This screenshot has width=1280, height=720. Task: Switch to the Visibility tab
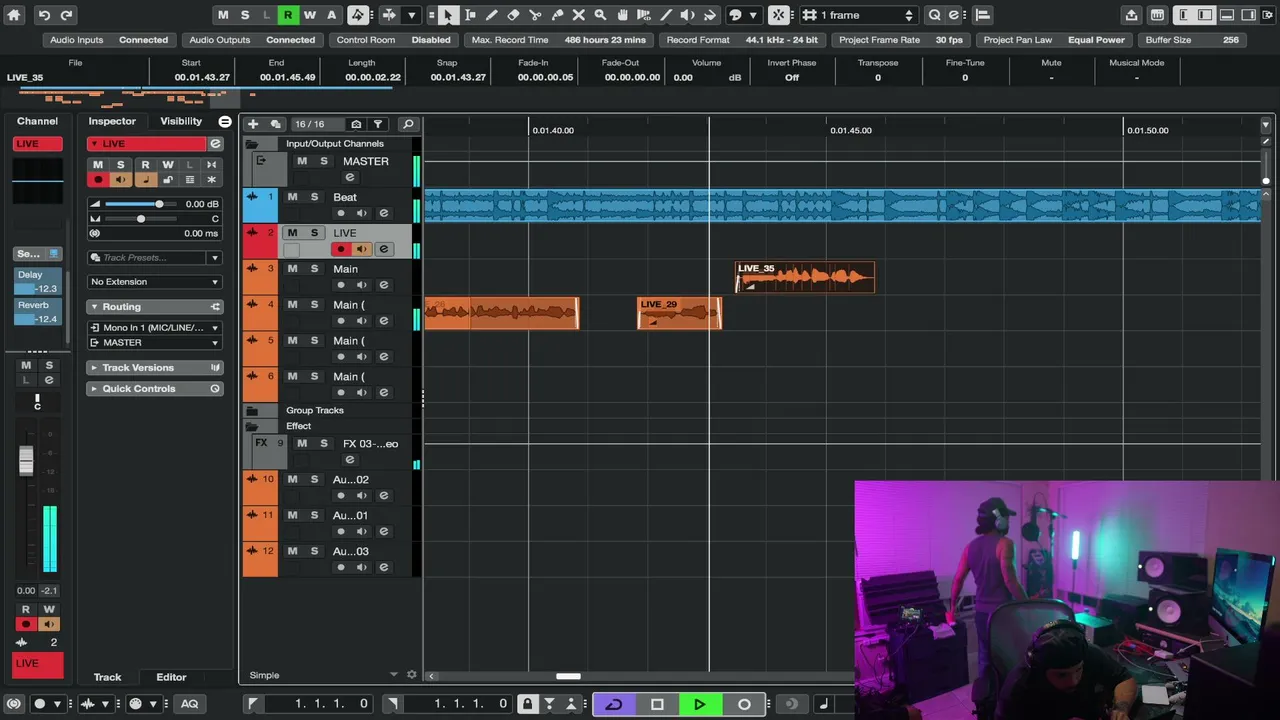pyautogui.click(x=181, y=121)
